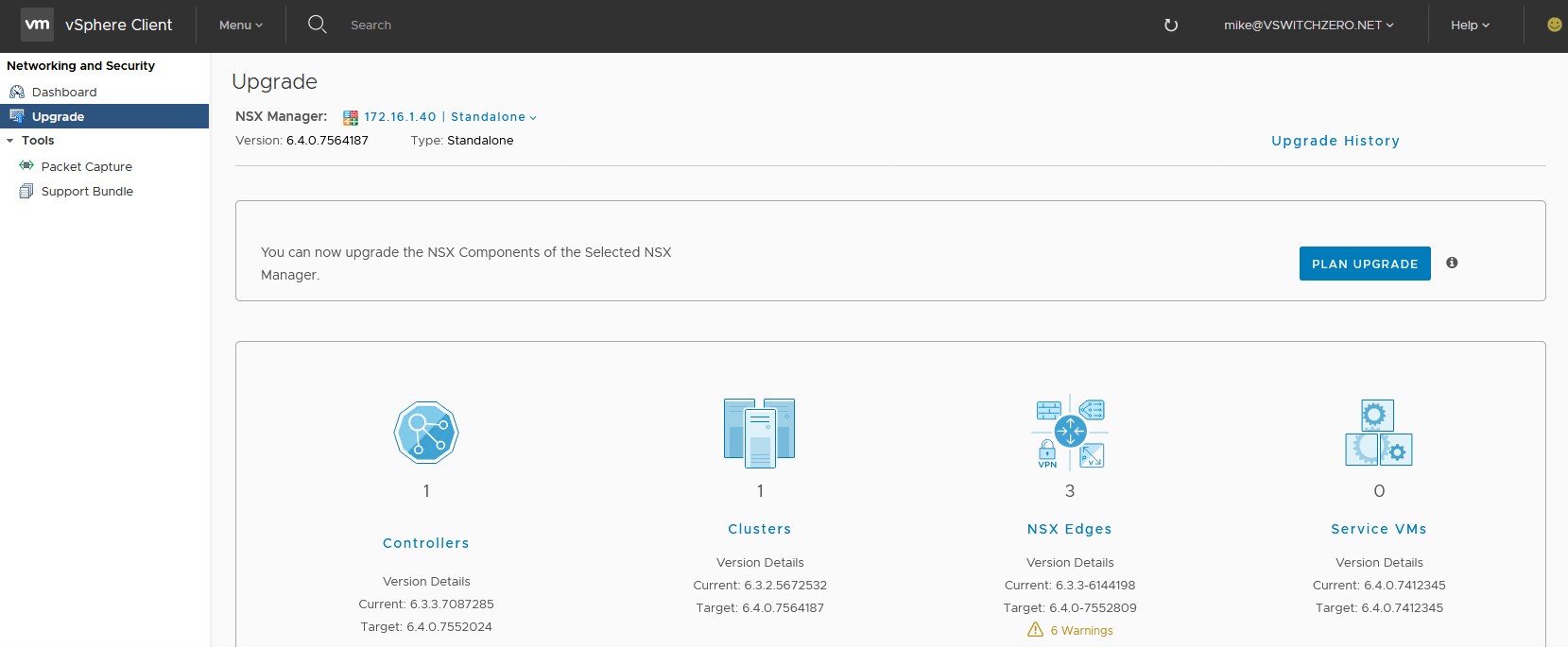Click the NSX Edges network icon
Screen dimensions: 1568x647
[x=1070, y=433]
